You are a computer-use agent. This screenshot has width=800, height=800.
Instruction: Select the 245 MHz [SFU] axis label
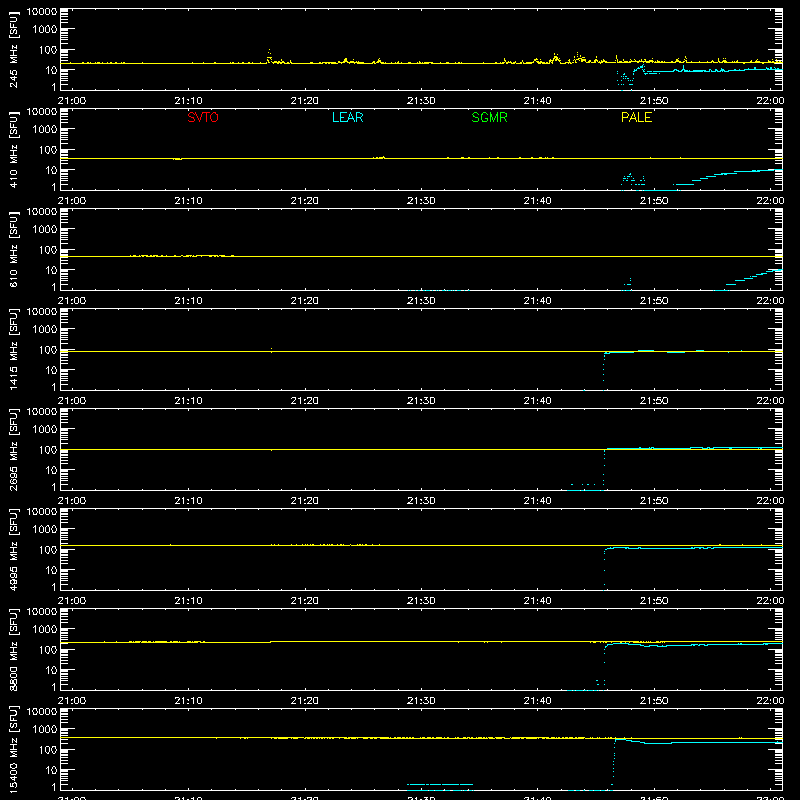pyautogui.click(x=13, y=49)
